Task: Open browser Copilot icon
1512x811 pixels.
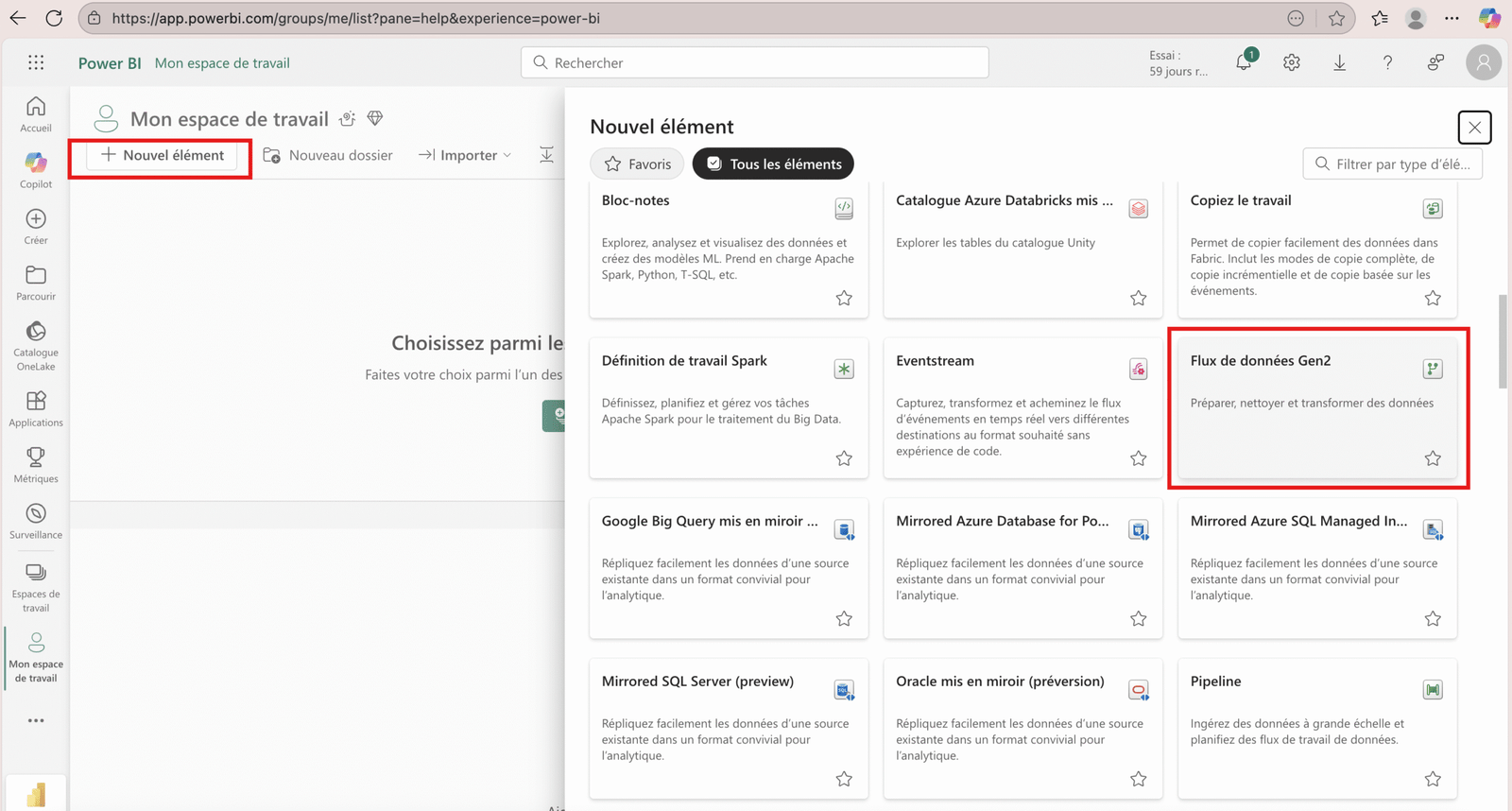Action: pyautogui.click(x=1489, y=18)
